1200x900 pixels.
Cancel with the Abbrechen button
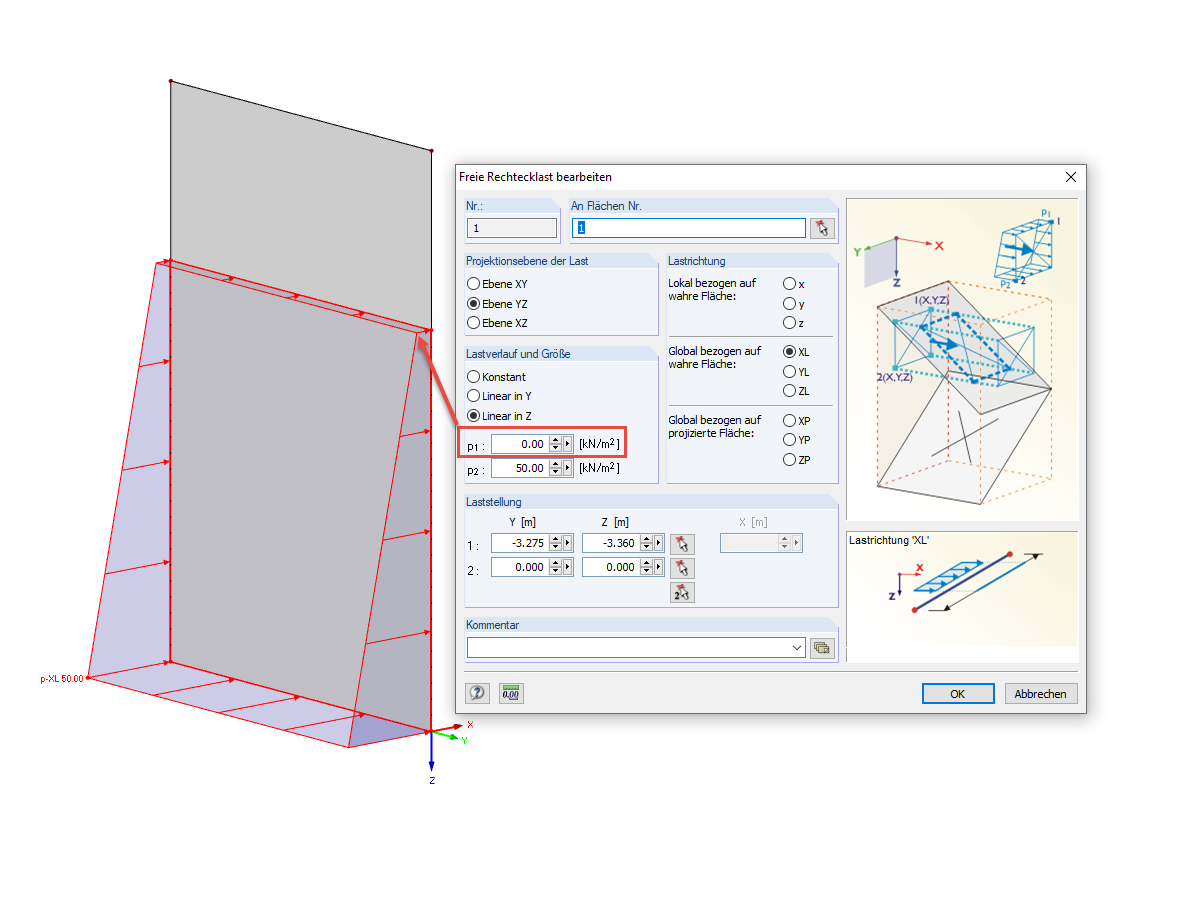(1040, 693)
